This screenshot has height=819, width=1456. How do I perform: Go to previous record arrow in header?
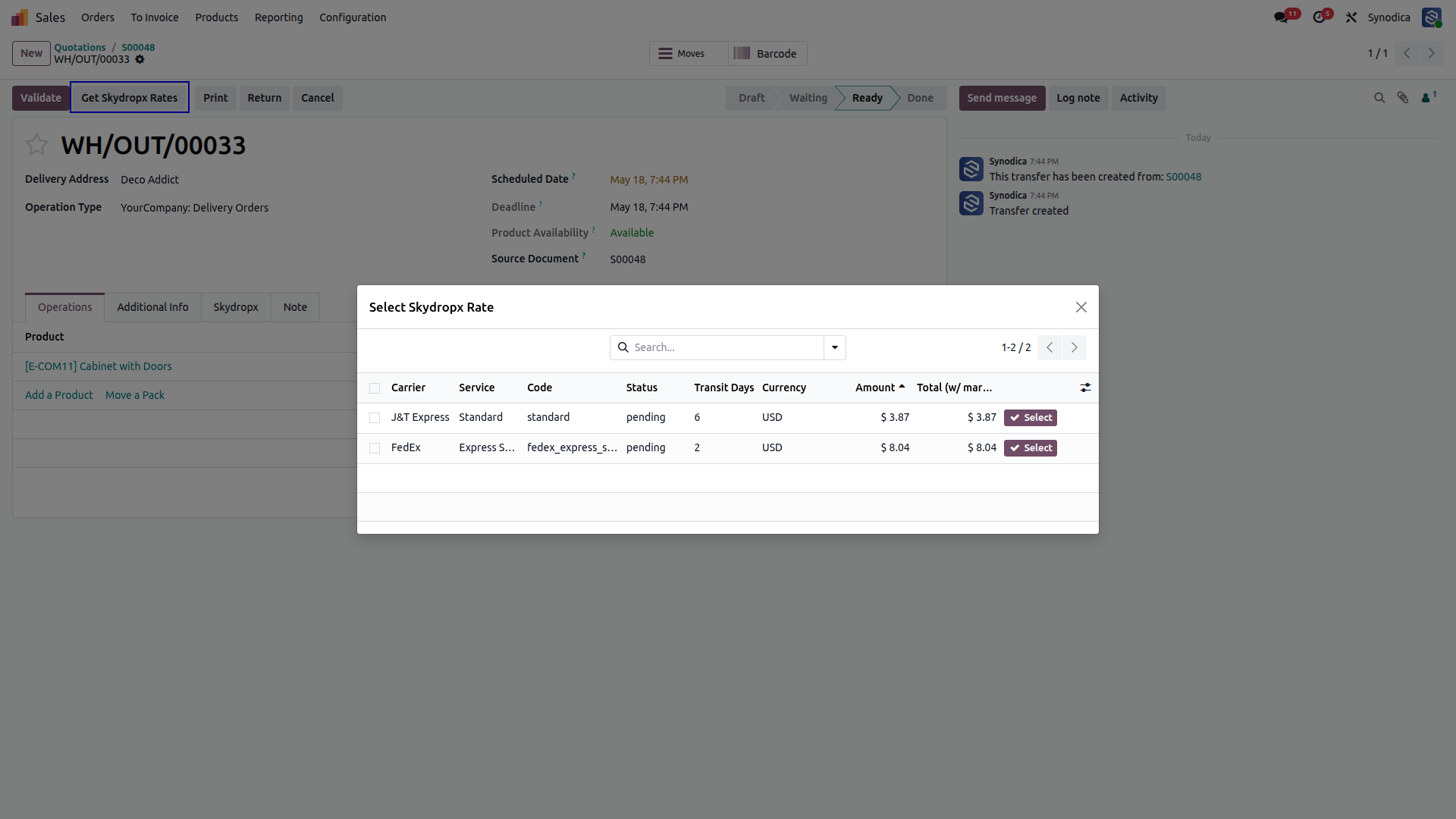tap(1407, 53)
